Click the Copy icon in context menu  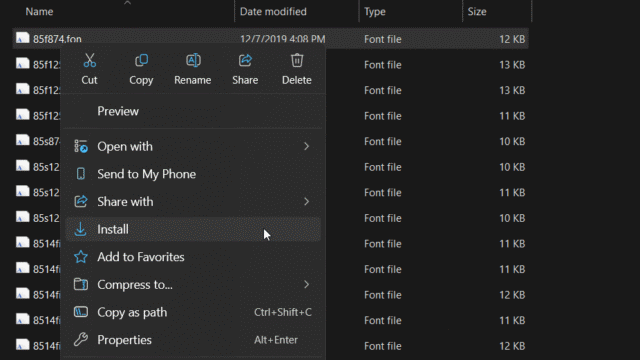(x=141, y=60)
